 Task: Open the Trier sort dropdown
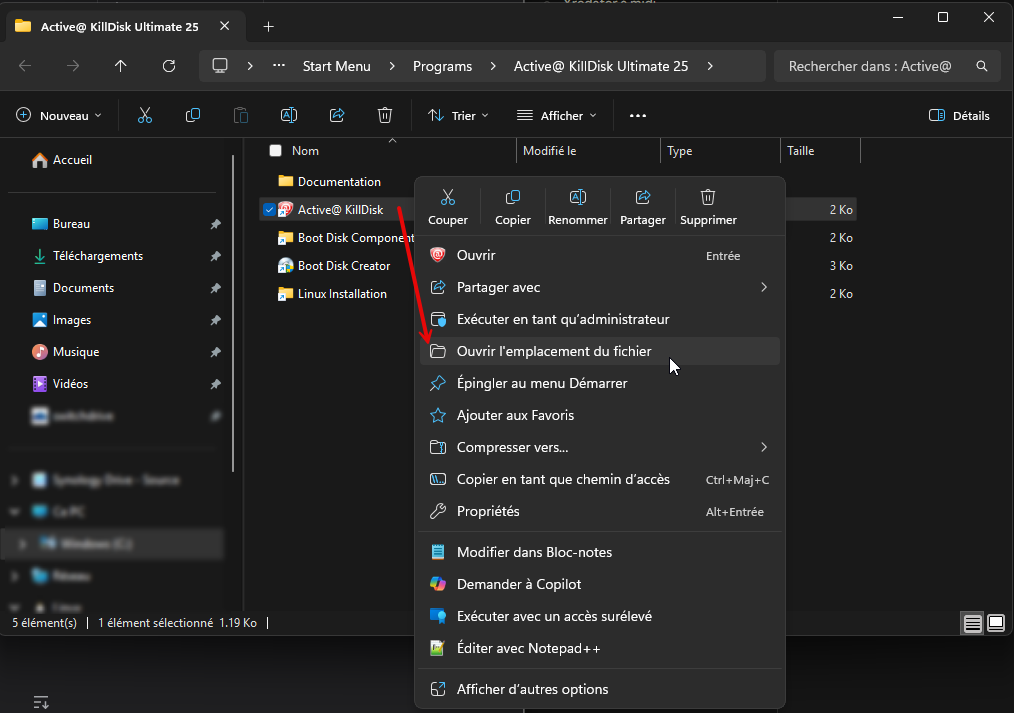pos(458,116)
